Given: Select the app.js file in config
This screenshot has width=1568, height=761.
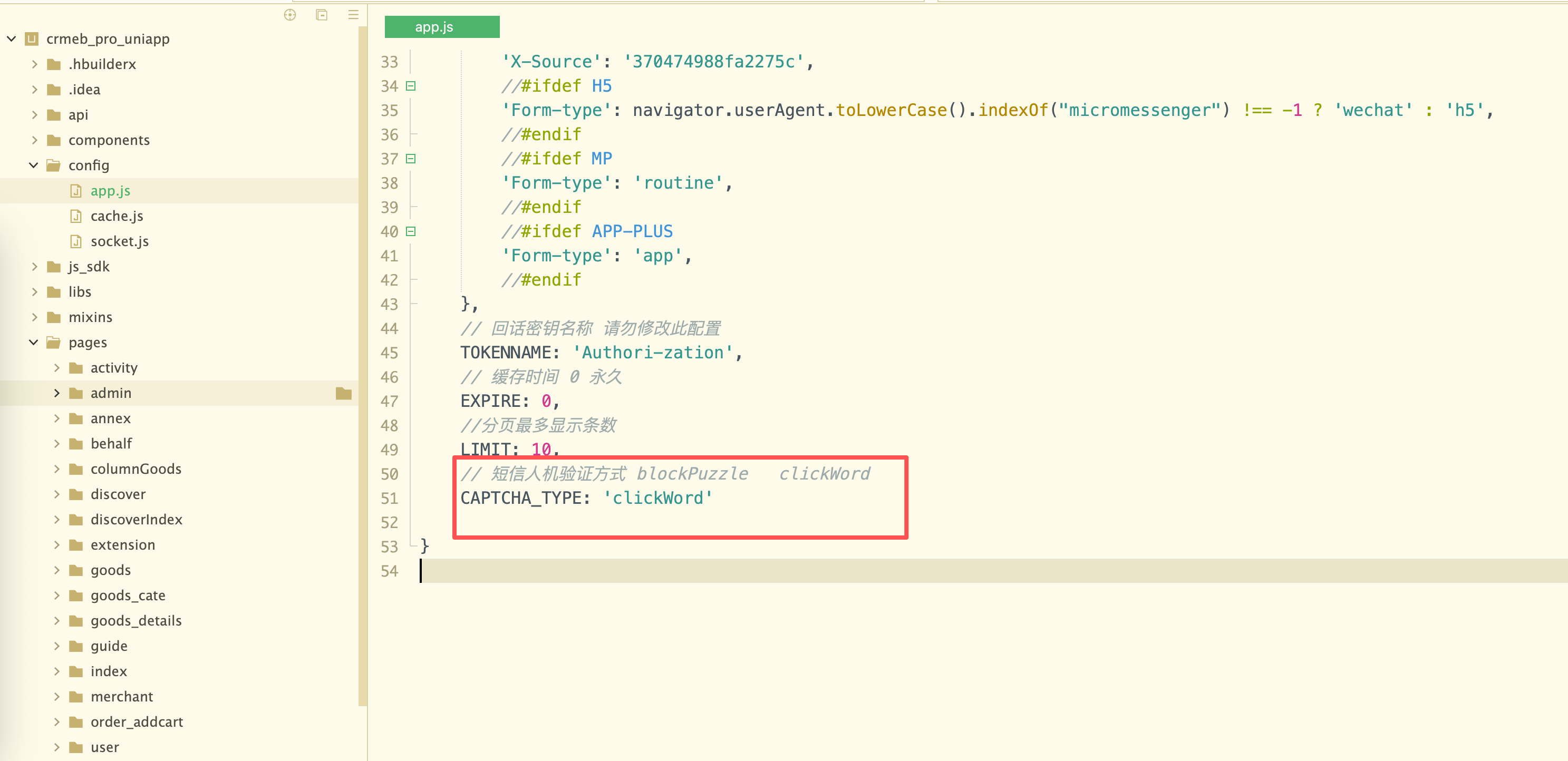Looking at the screenshot, I should tap(110, 191).
